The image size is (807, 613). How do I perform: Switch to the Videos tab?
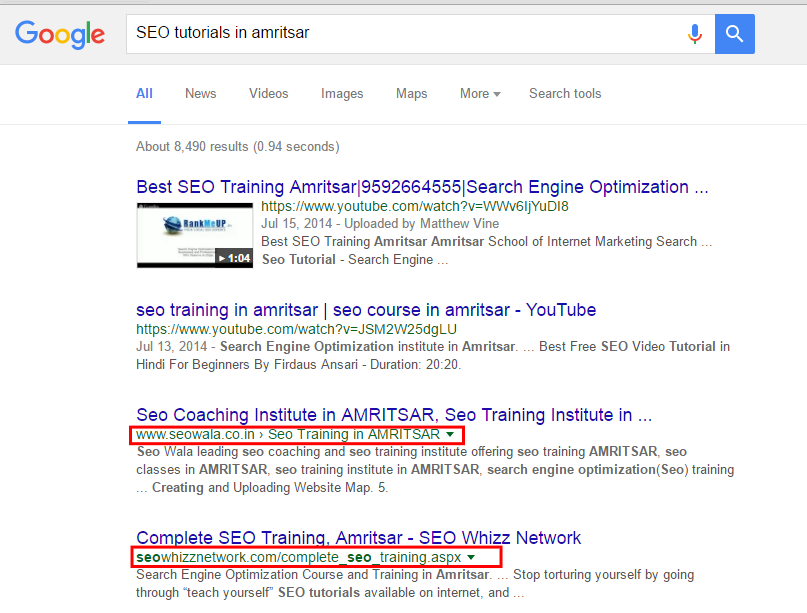point(269,94)
